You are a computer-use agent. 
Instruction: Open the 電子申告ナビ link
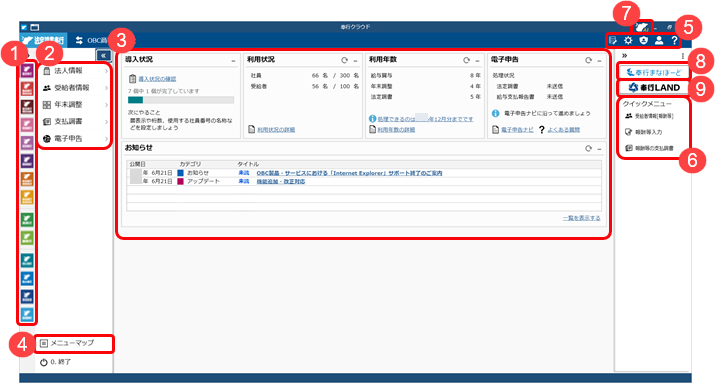click(517, 130)
